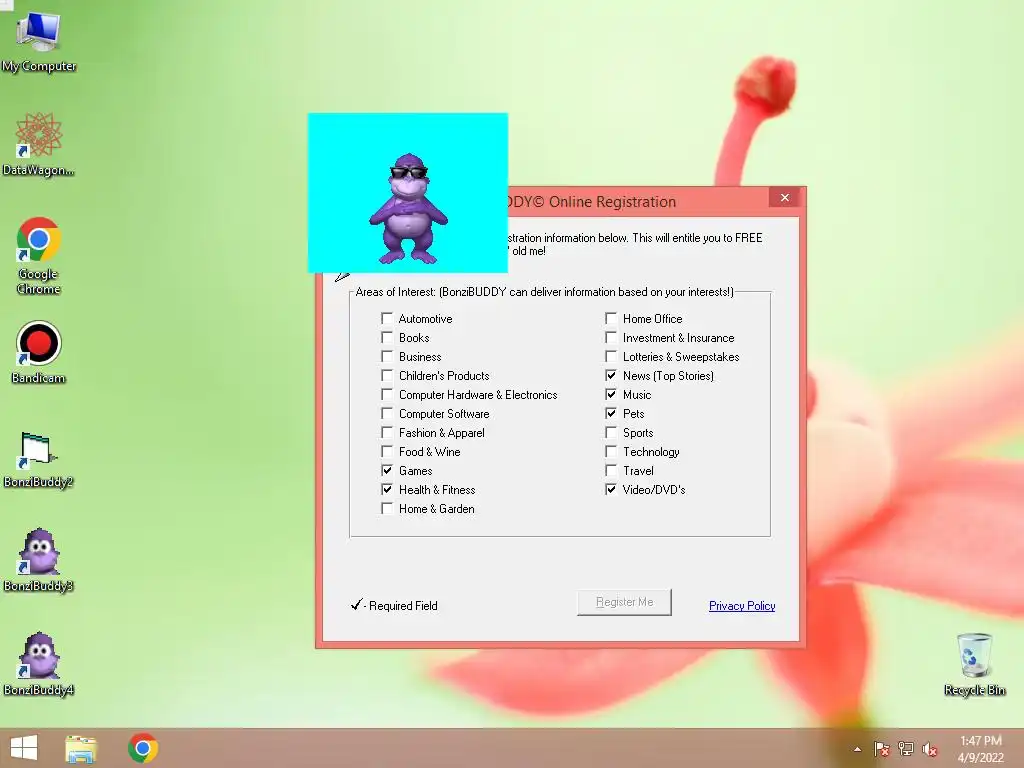Click the Register Me button
The height and width of the screenshot is (768, 1024).
624,602
